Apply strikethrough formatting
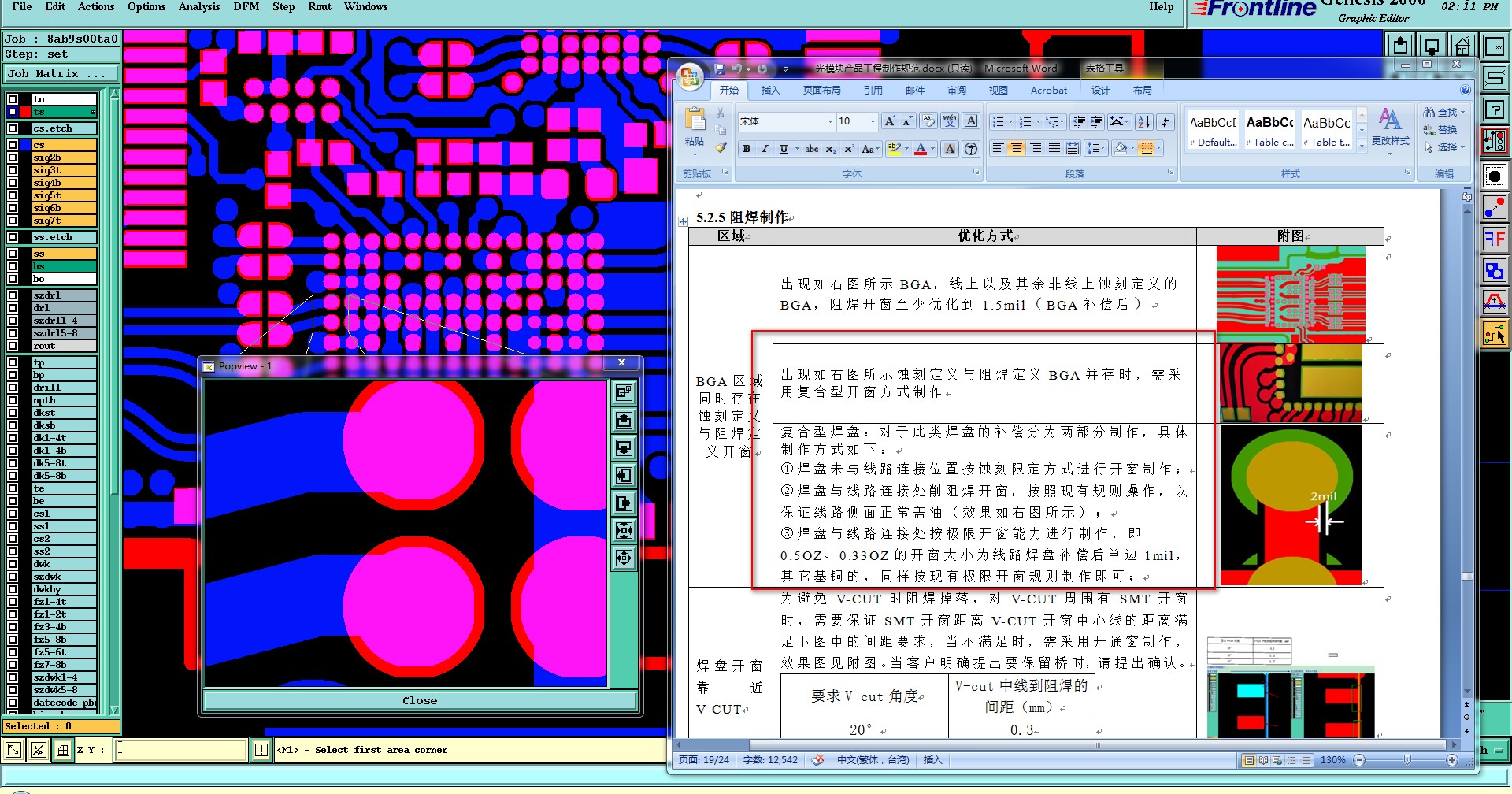 click(812, 149)
